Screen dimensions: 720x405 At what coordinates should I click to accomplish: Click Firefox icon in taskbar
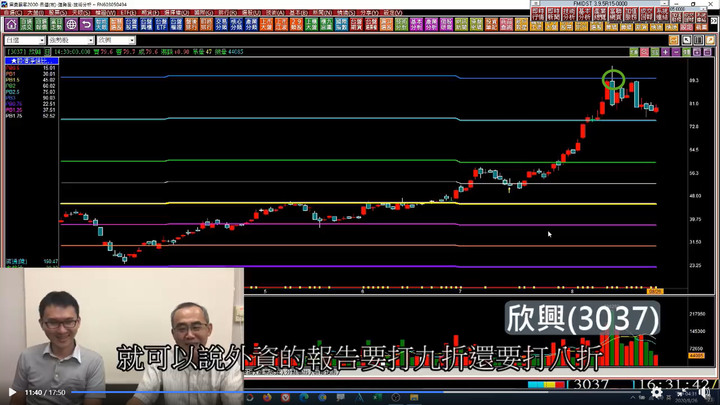(x=267, y=398)
